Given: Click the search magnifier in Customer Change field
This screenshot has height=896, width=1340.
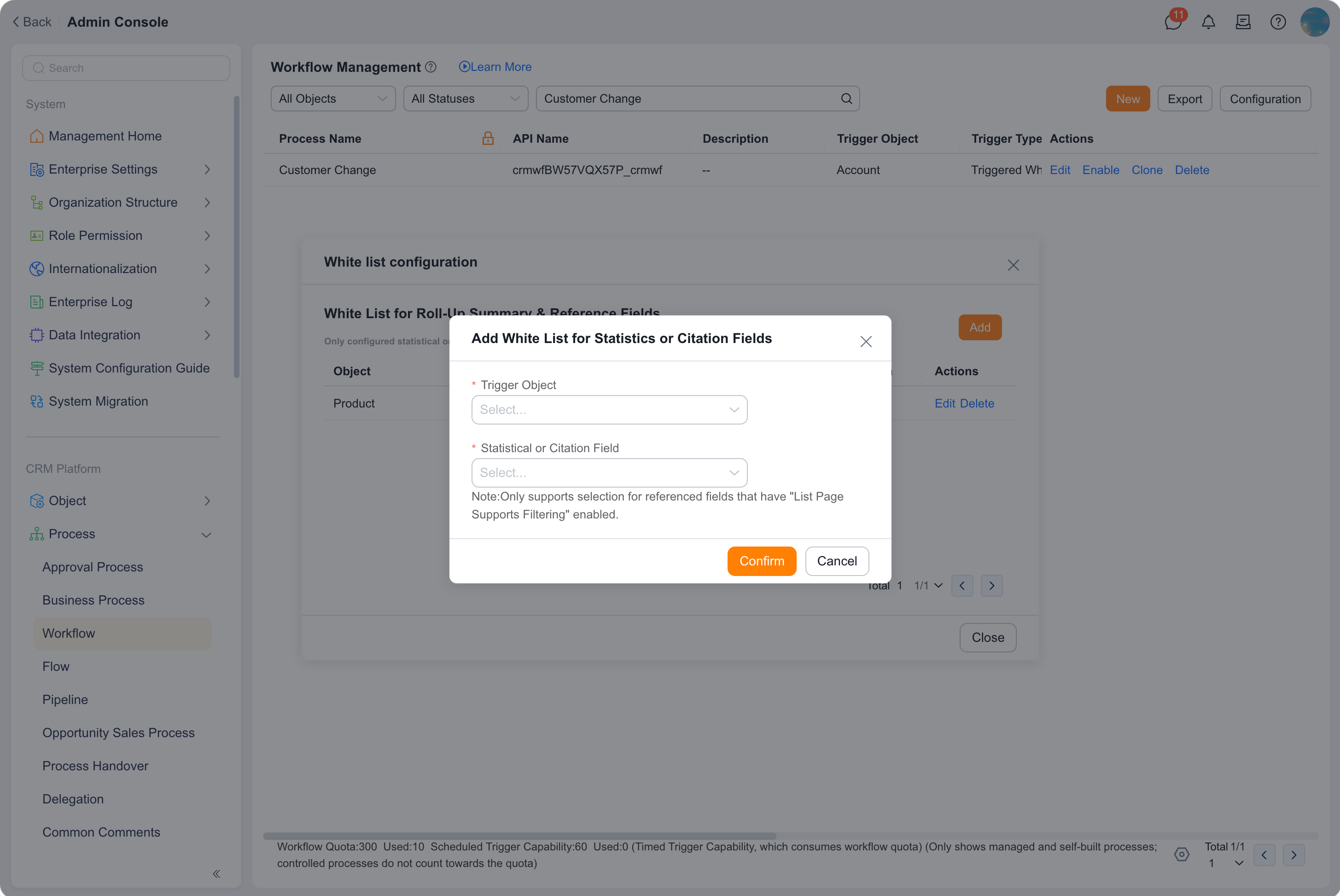Looking at the screenshot, I should click(x=846, y=99).
